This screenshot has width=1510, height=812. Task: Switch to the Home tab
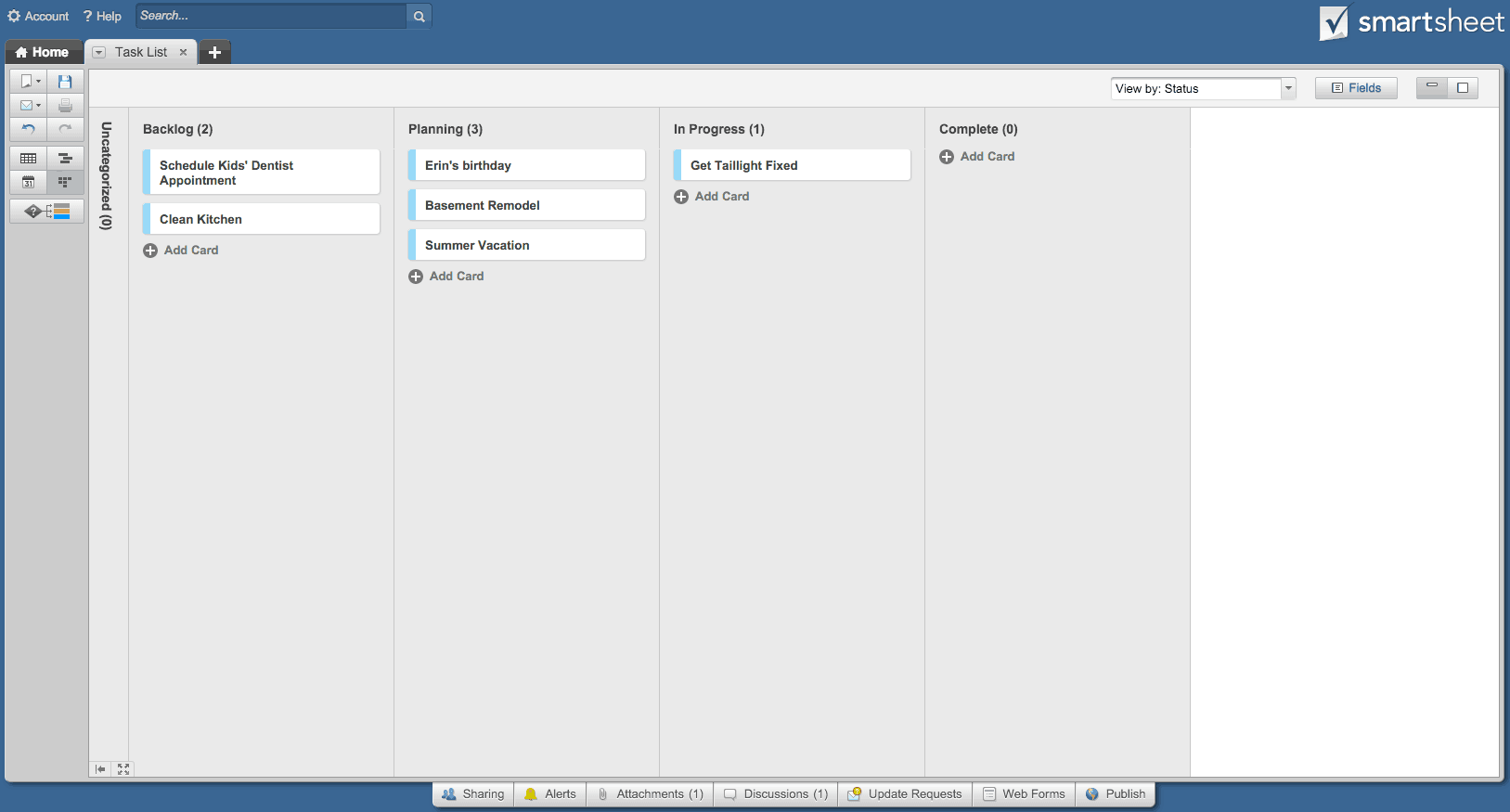(x=44, y=52)
